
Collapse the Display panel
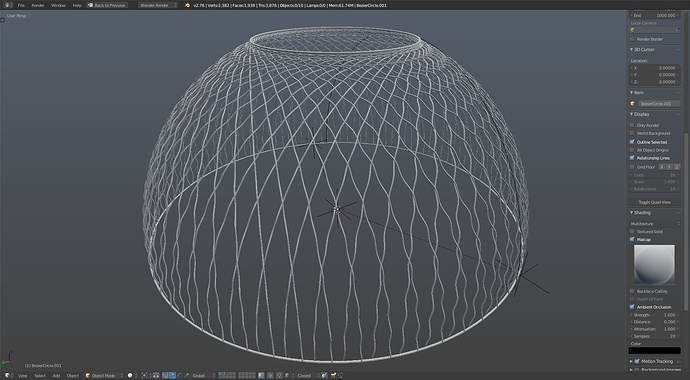[x=632, y=114]
